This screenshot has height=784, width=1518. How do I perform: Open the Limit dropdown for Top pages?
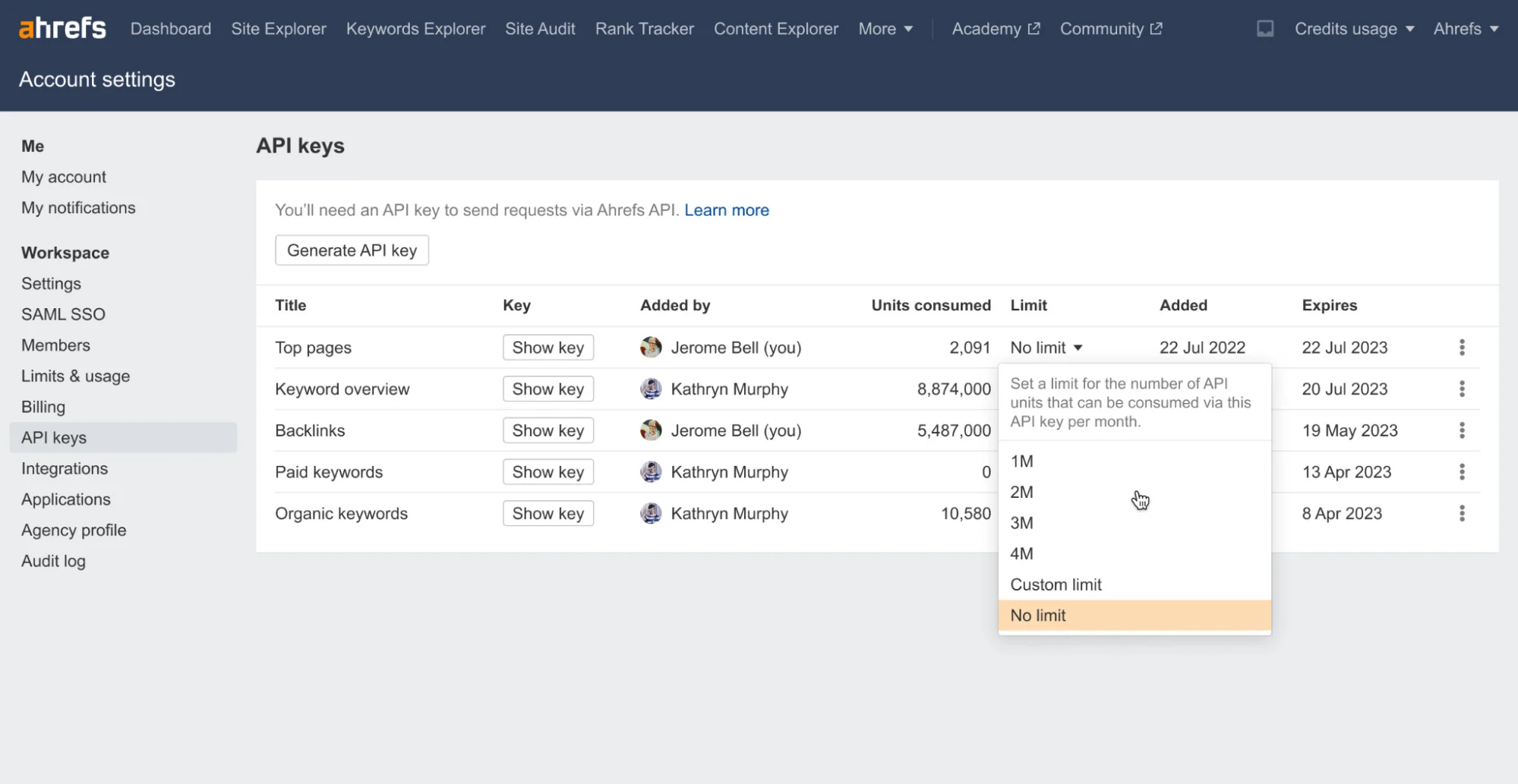tap(1046, 347)
